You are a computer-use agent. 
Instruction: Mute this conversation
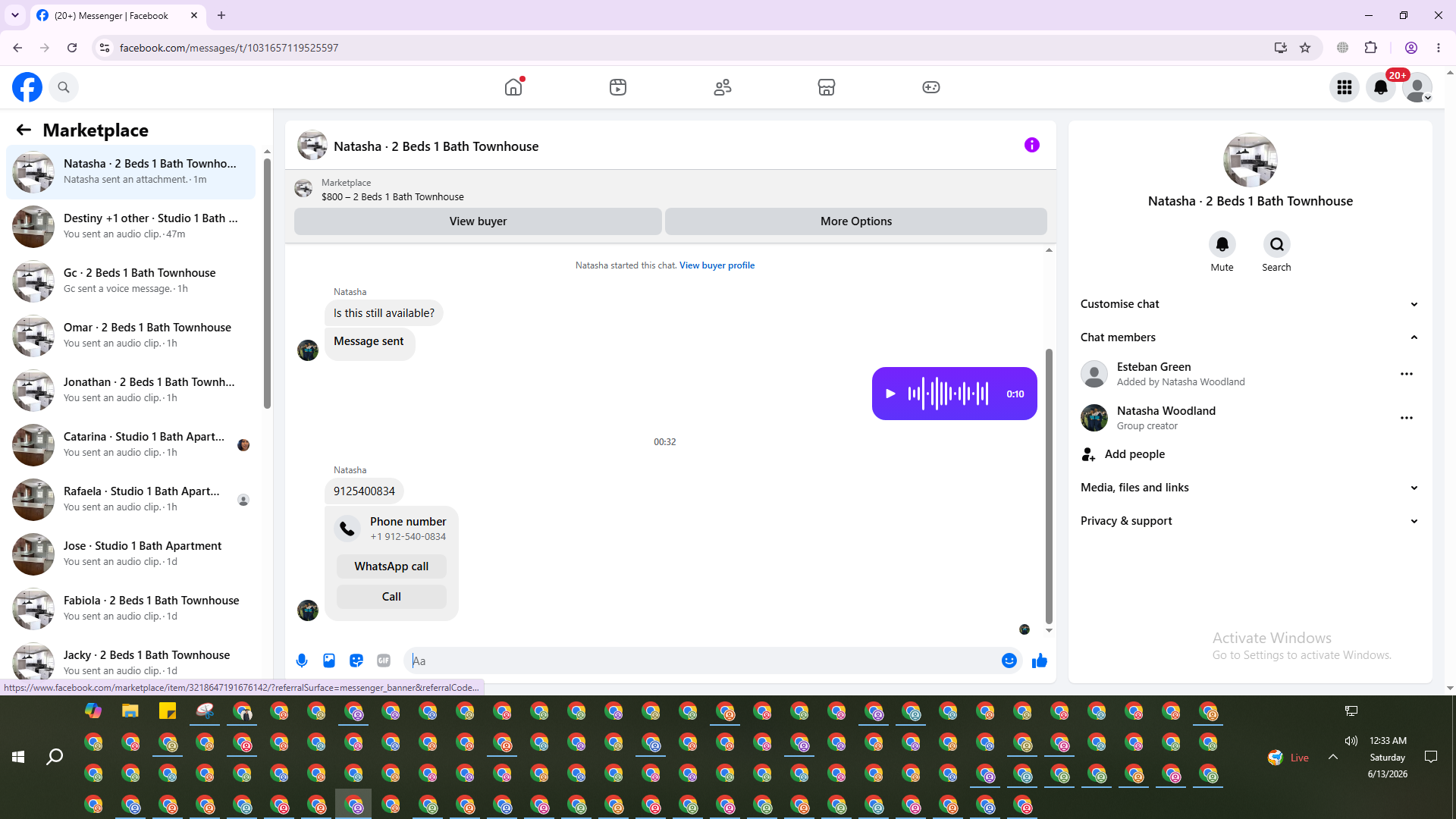tap(1222, 244)
